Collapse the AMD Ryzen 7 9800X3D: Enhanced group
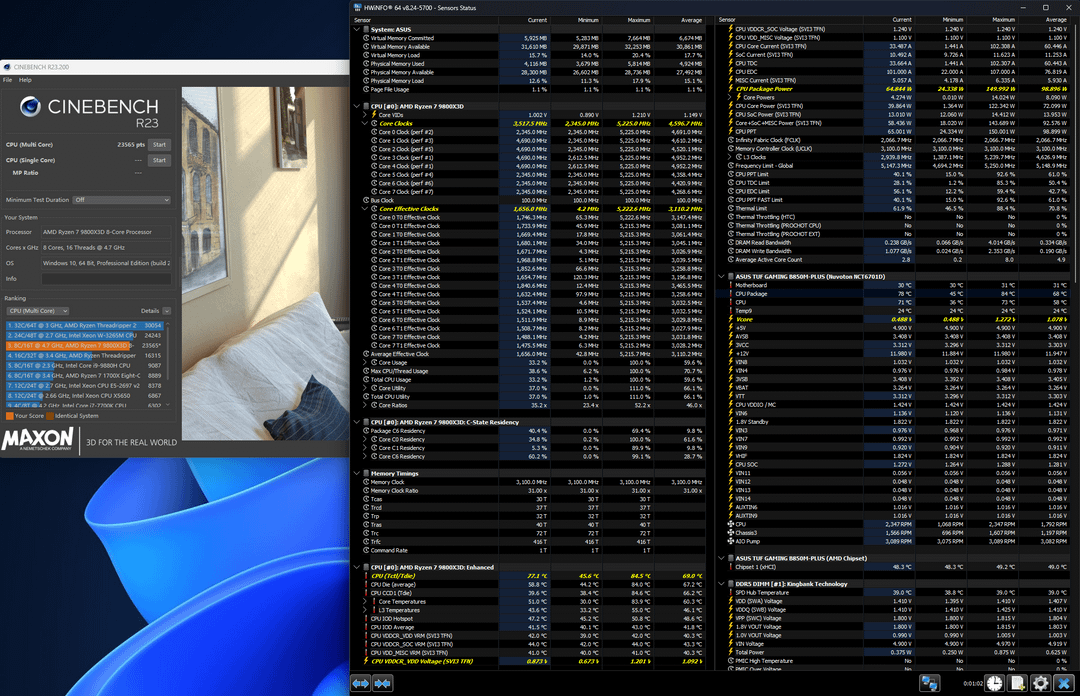Screen dimensions: 1080x696 [x=356, y=567]
